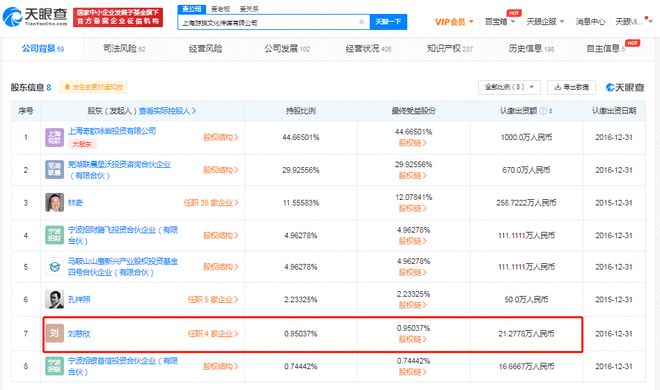Click the 258.7222万人民币 cell
660x390 pixels.
tap(526, 203)
